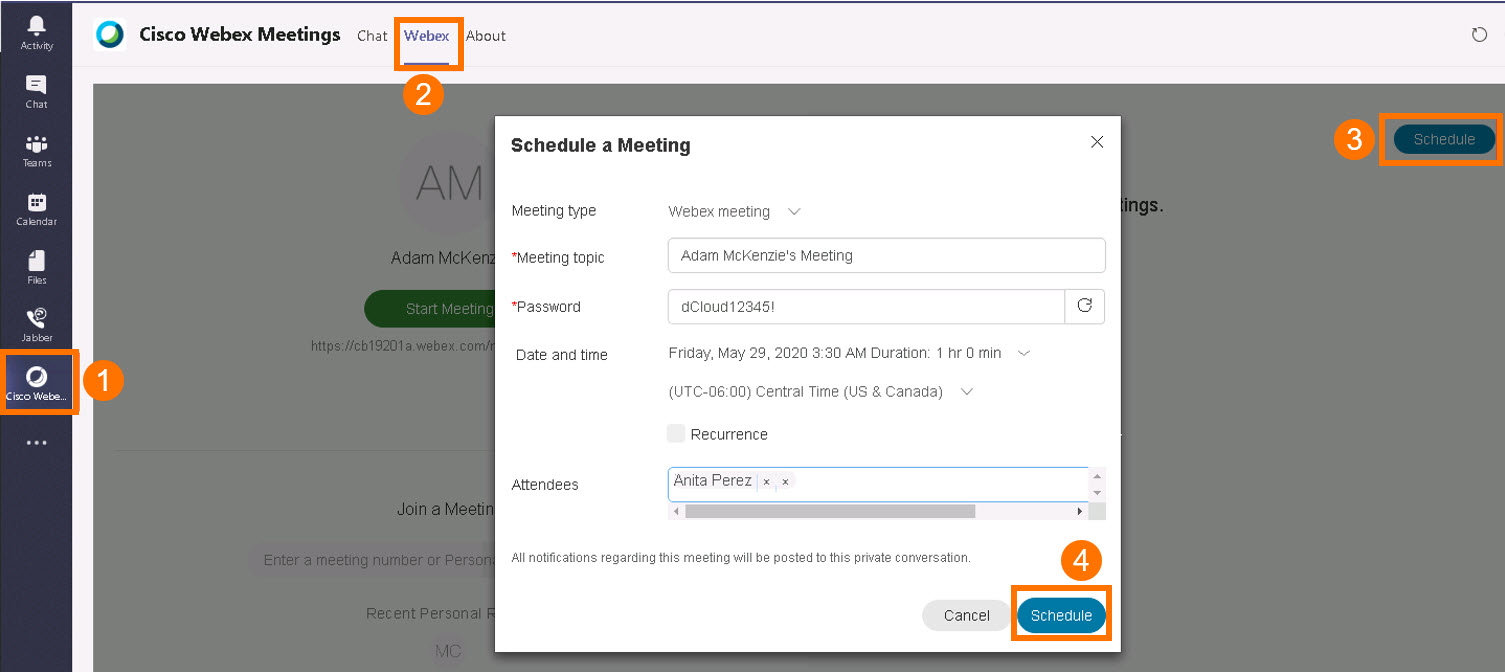Enable the Recurrence checkbox
This screenshot has height=672, width=1505.
coord(677,434)
